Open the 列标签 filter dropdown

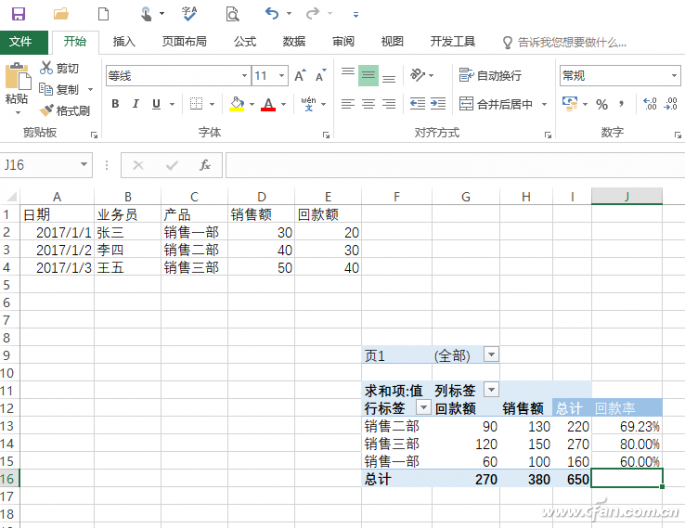point(491,390)
